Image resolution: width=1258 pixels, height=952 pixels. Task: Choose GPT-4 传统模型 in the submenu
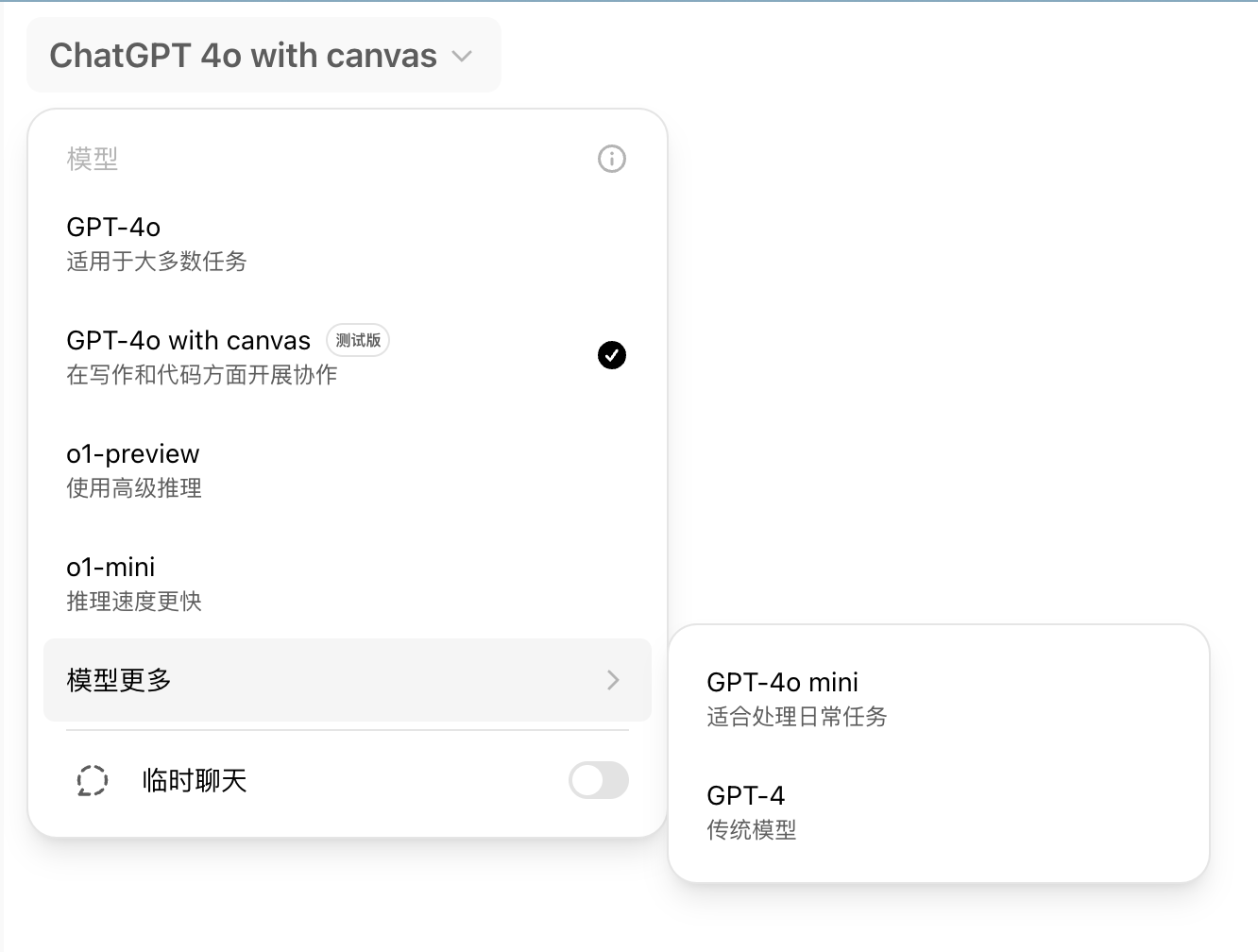939,812
